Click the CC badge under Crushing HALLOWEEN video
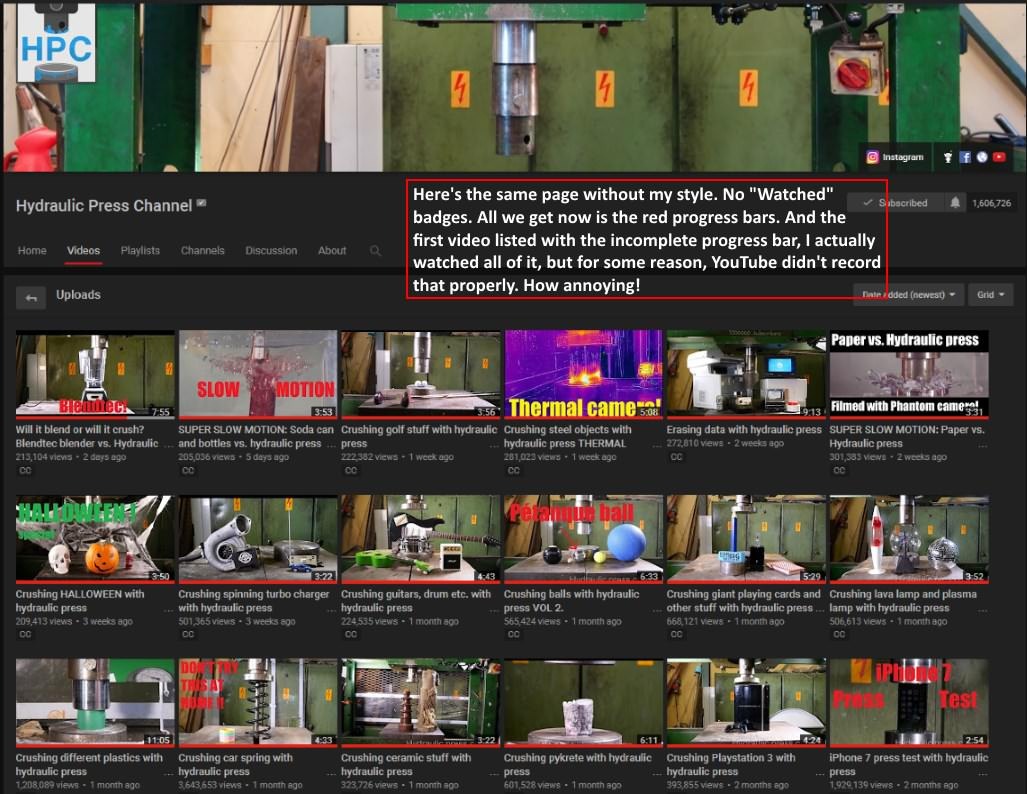Screen dimensions: 1027x794 pos(26,634)
